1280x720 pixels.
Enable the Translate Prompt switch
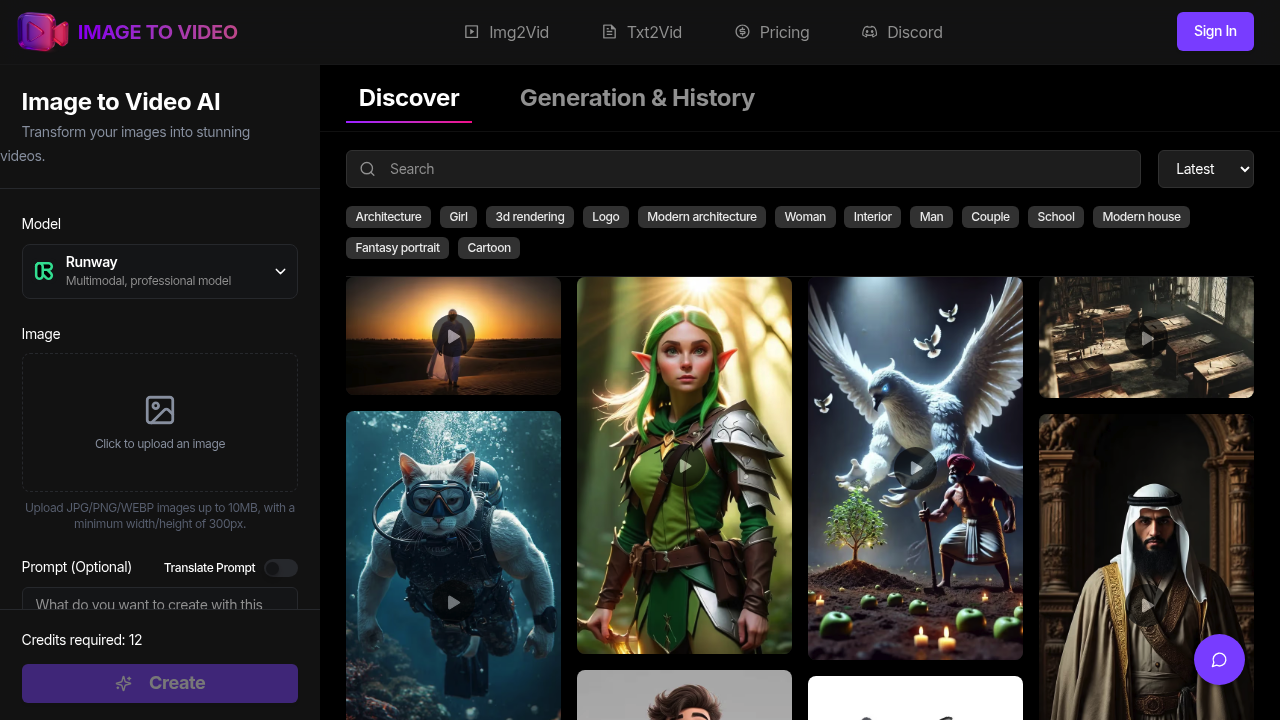click(281, 568)
